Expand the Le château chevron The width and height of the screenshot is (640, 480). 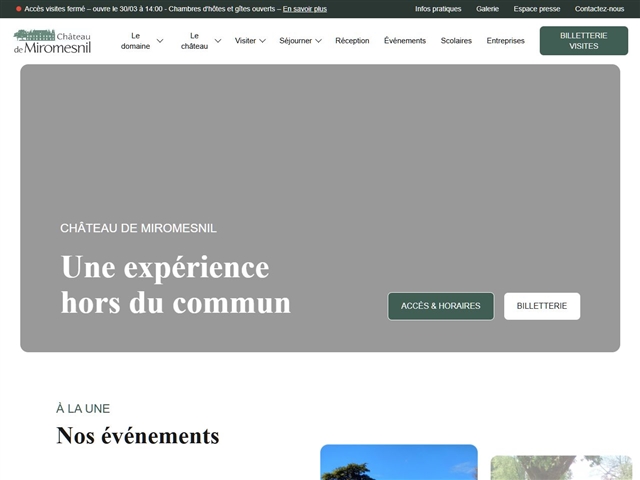tap(218, 41)
